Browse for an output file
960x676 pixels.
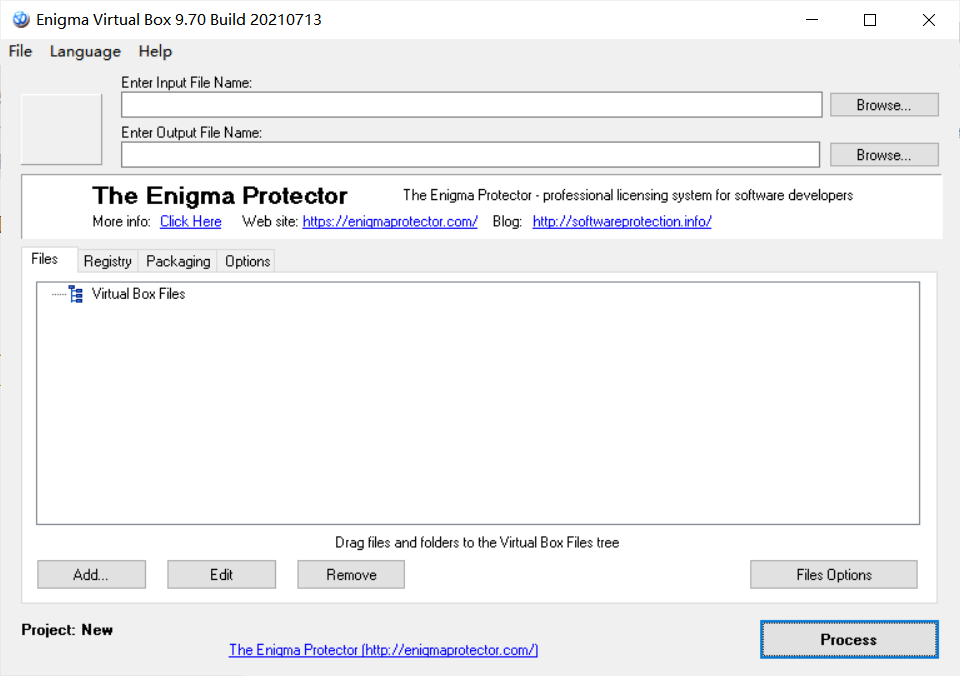tap(883, 154)
